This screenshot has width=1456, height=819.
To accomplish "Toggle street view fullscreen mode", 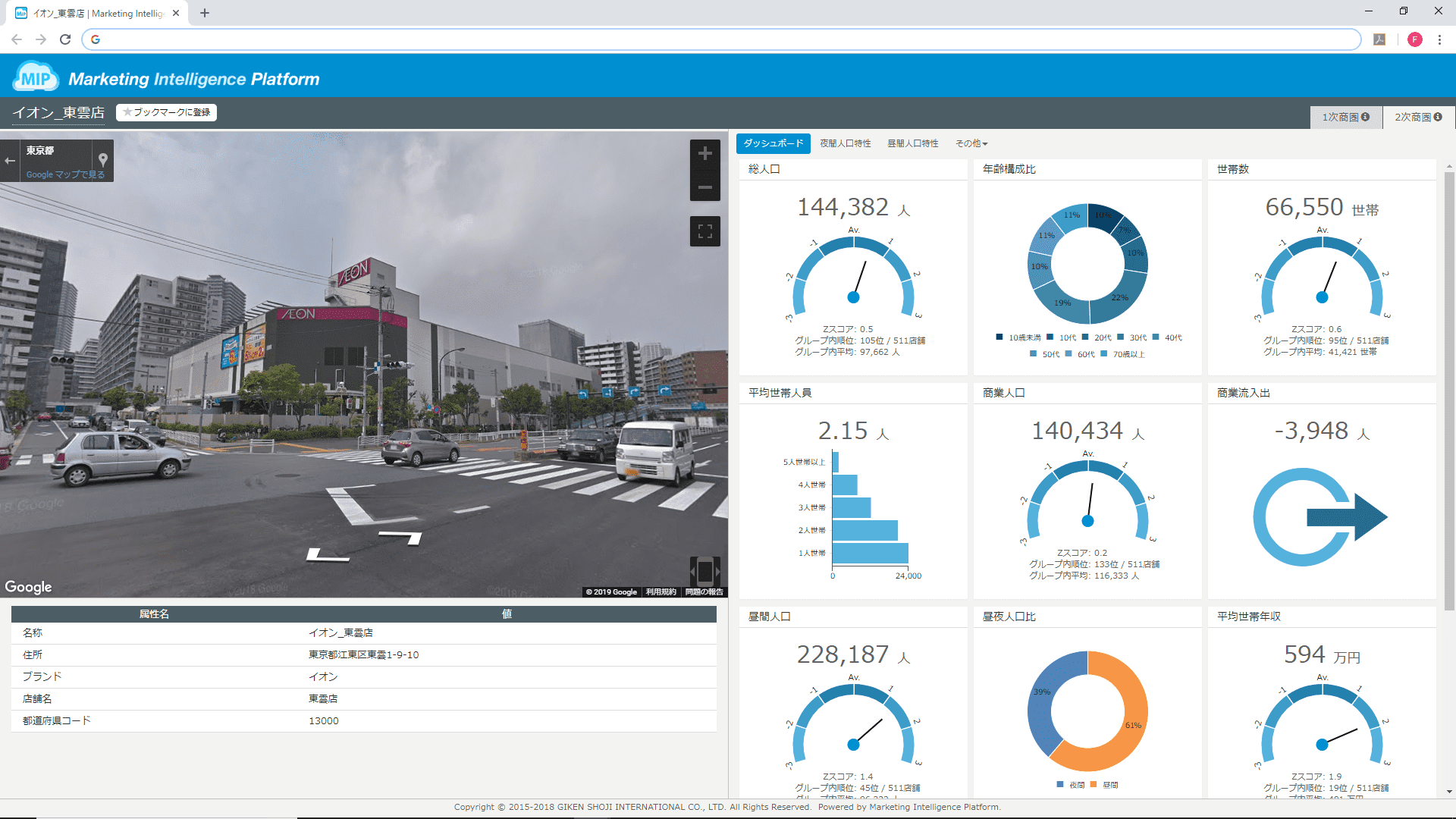I will click(x=704, y=231).
